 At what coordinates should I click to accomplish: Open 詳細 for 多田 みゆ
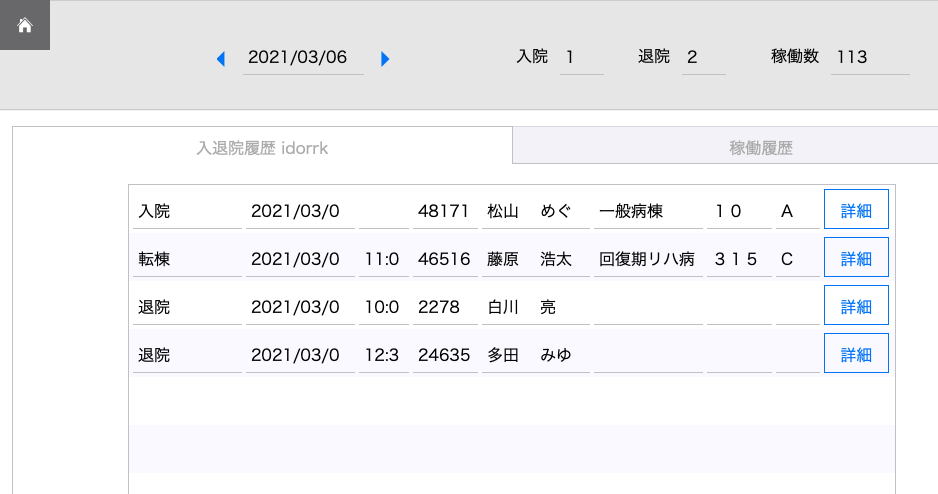coord(856,353)
